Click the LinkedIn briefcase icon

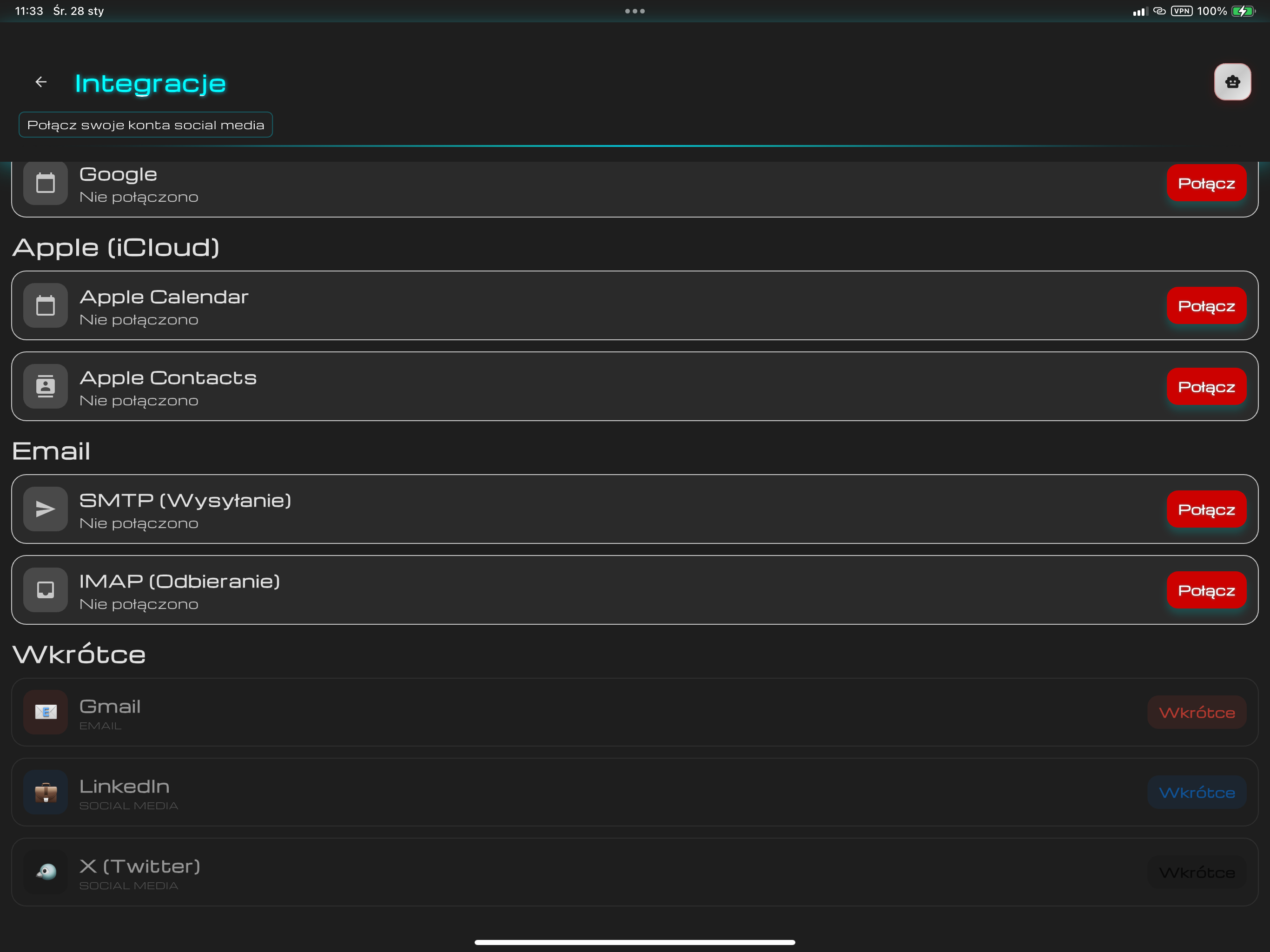click(46, 793)
